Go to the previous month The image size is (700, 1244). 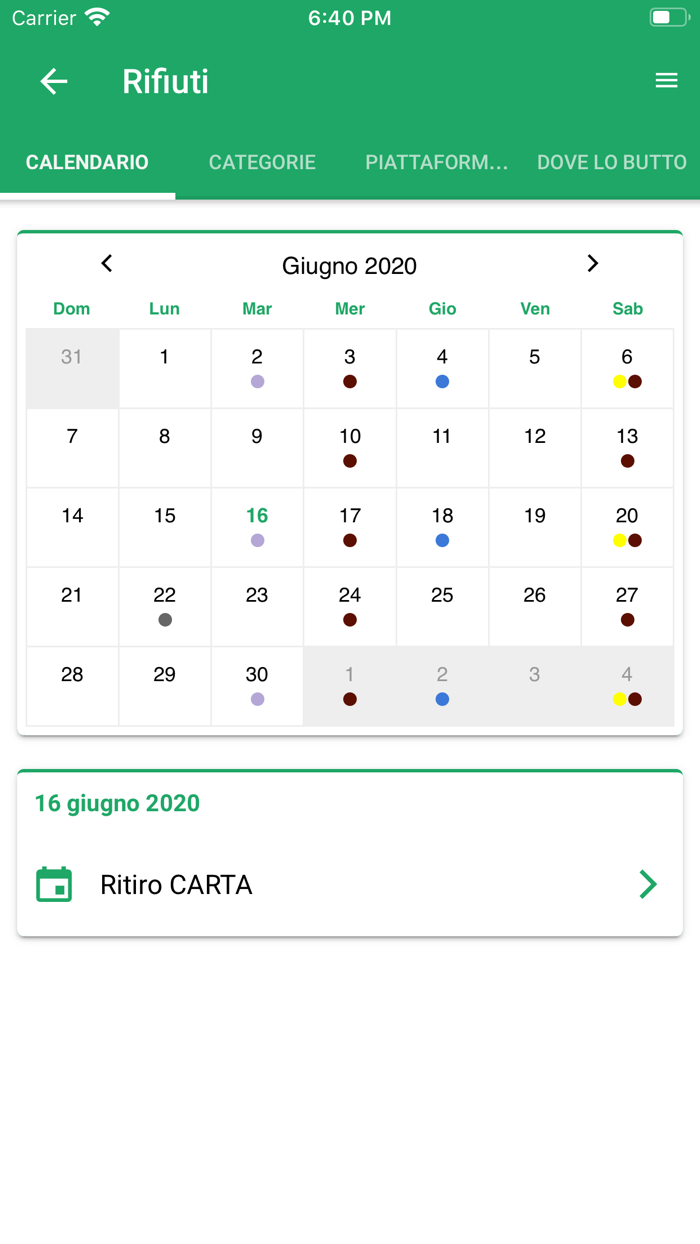[x=106, y=264]
